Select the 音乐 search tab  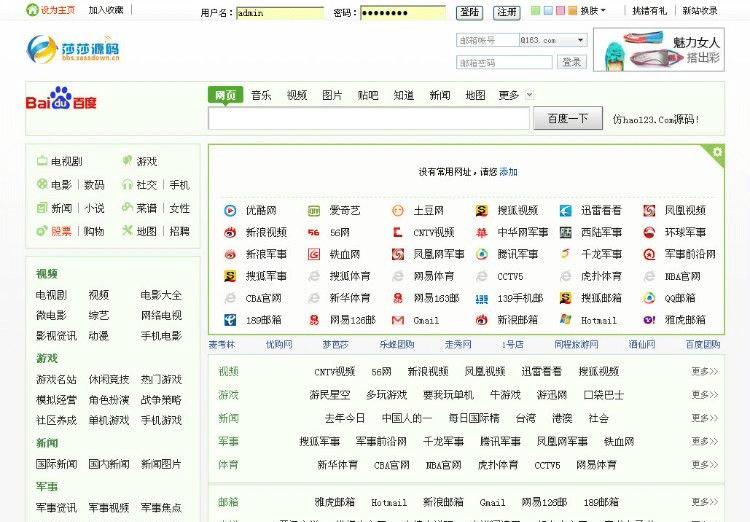coord(261,95)
